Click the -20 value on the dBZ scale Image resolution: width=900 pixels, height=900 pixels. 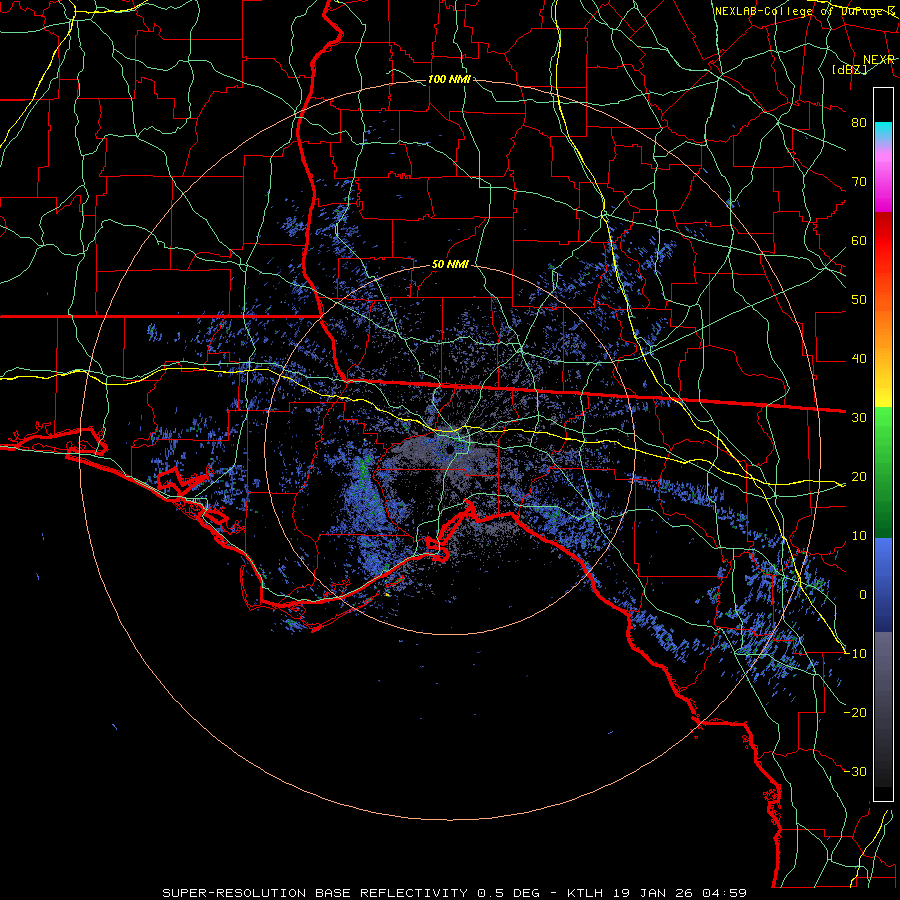tap(855, 712)
